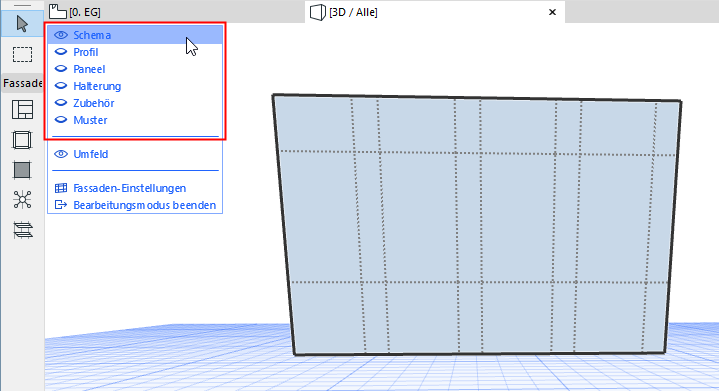
Task: Choose the Accessory tool icon
Action: tap(22, 230)
